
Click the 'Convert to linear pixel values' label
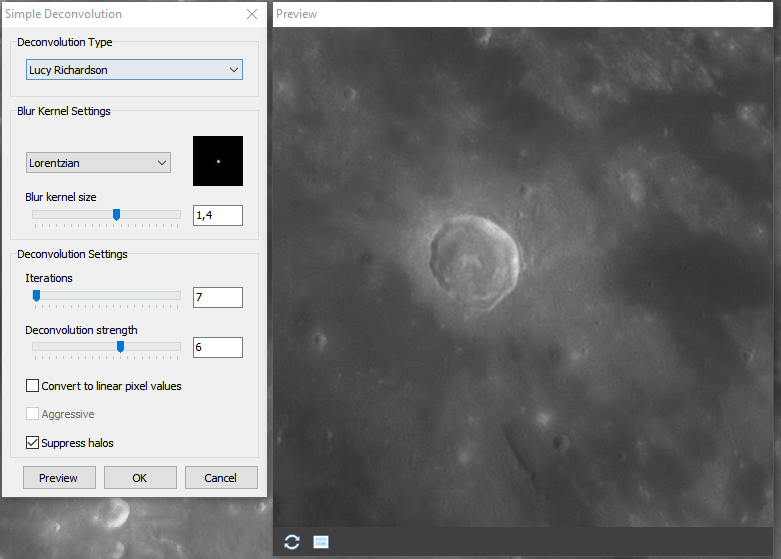pos(111,386)
